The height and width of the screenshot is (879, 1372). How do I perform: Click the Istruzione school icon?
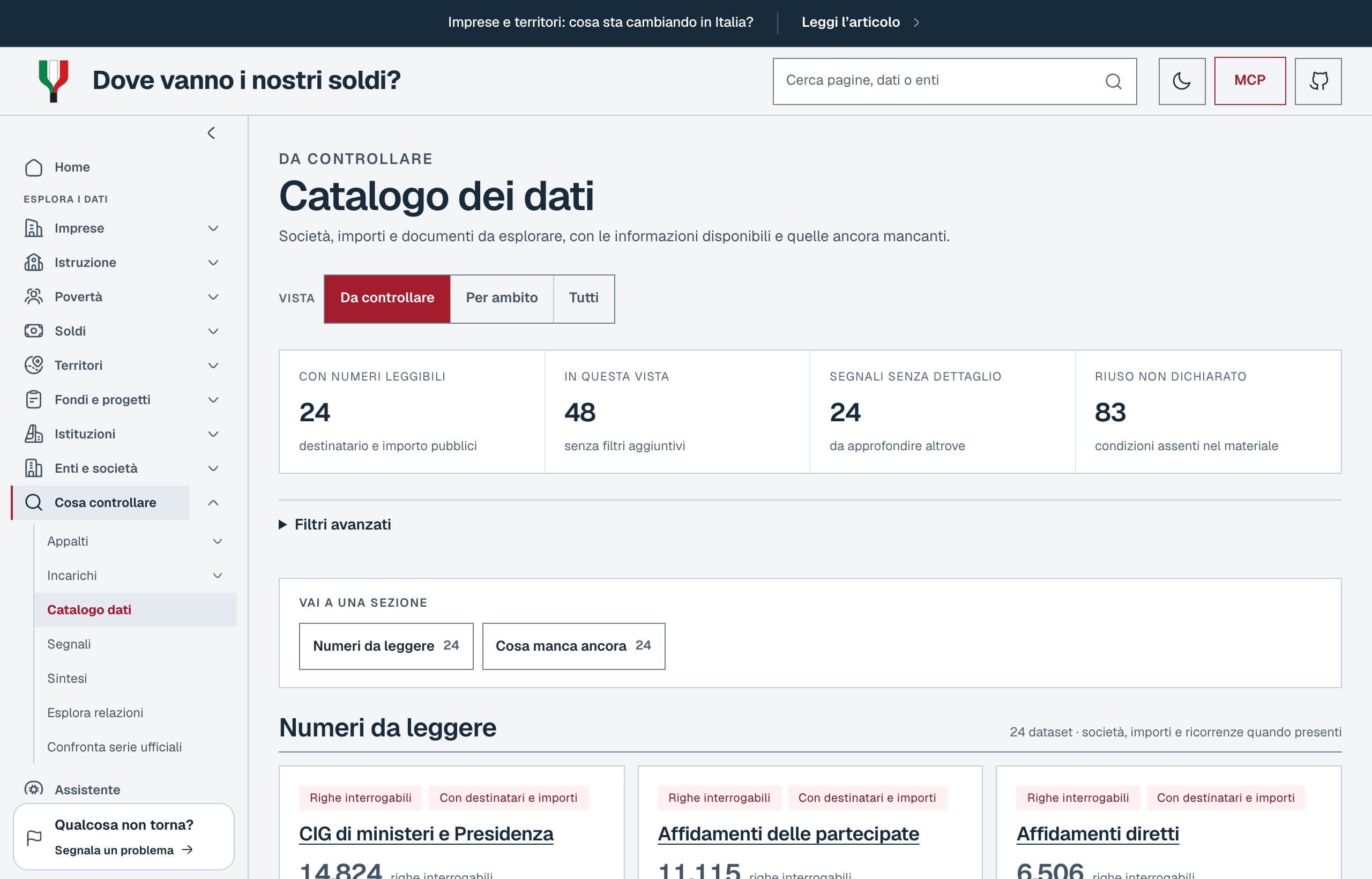tap(34, 263)
